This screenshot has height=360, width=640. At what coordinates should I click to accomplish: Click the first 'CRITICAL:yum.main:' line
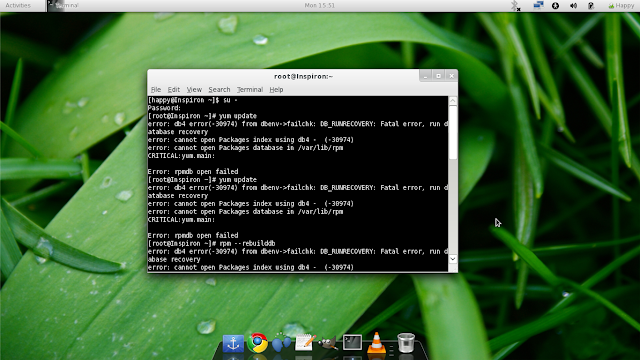[181, 156]
